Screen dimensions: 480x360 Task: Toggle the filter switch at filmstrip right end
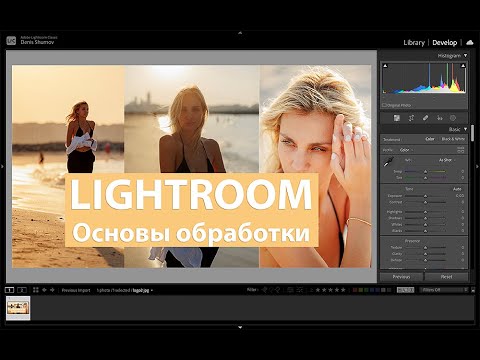coord(473,290)
